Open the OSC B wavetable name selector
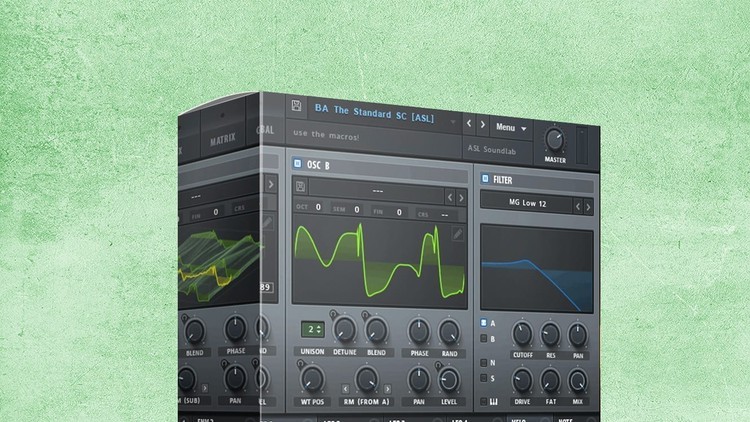 coord(377,191)
